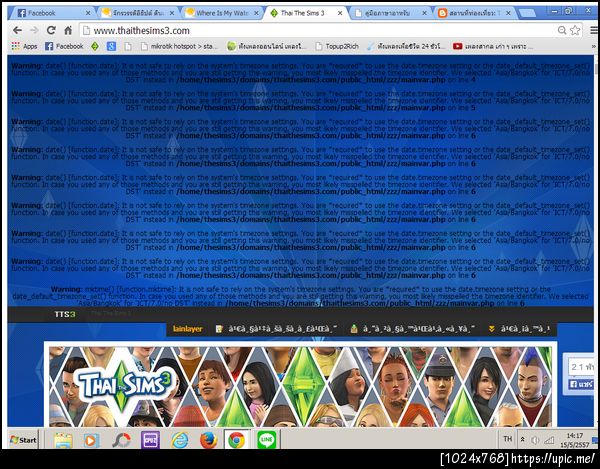Image resolution: width=600 pixels, height=469 pixels.
Task: Click the lainlayer username link
Action: 188,329
